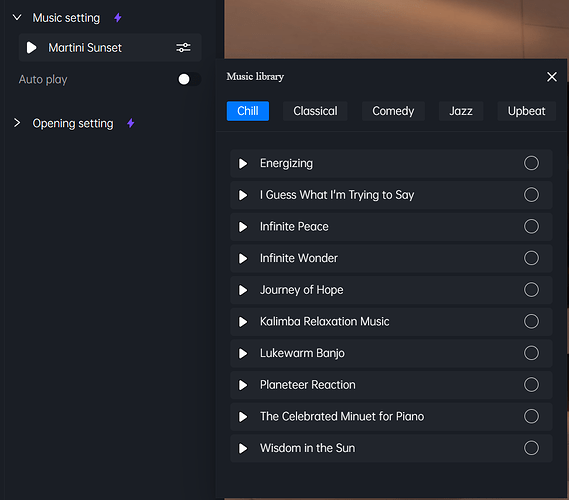569x500 pixels.
Task: Expand the Opening setting section
Action: pos(17,123)
